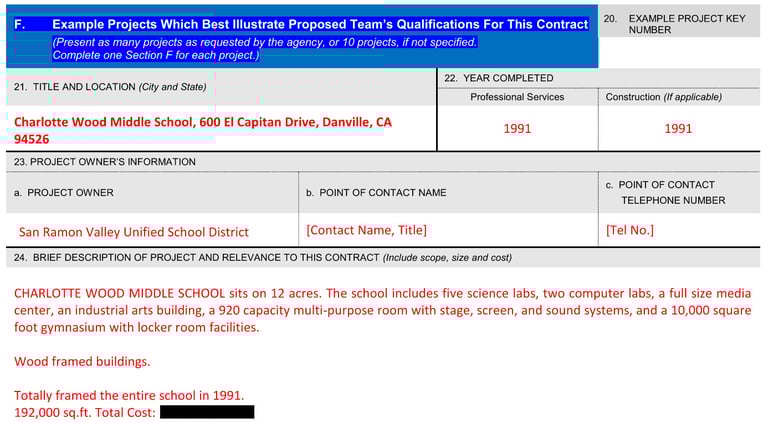Select the Charlotte Wood Middle School title text

point(203,130)
